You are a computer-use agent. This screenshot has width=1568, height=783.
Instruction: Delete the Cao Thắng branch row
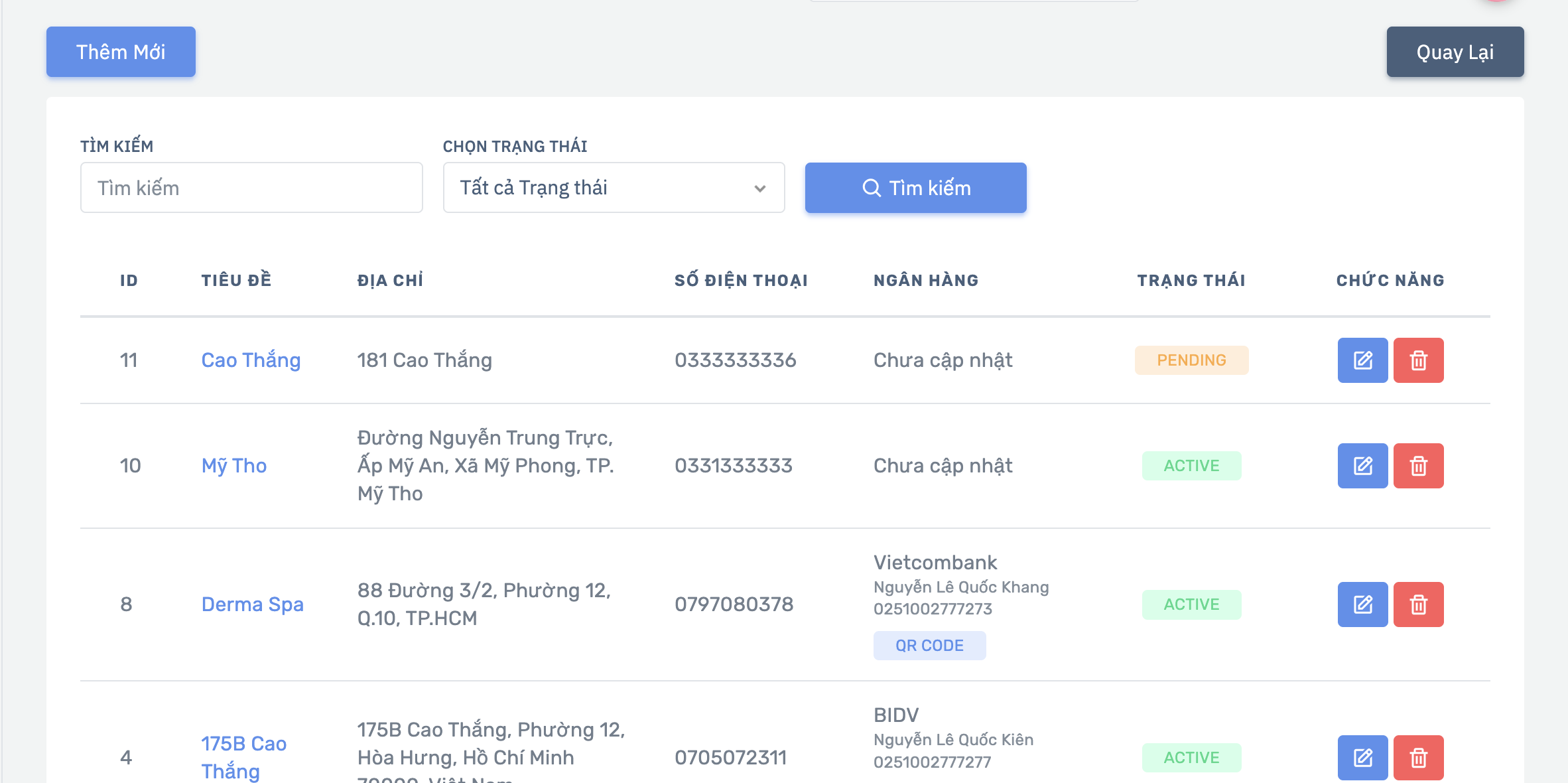point(1418,360)
